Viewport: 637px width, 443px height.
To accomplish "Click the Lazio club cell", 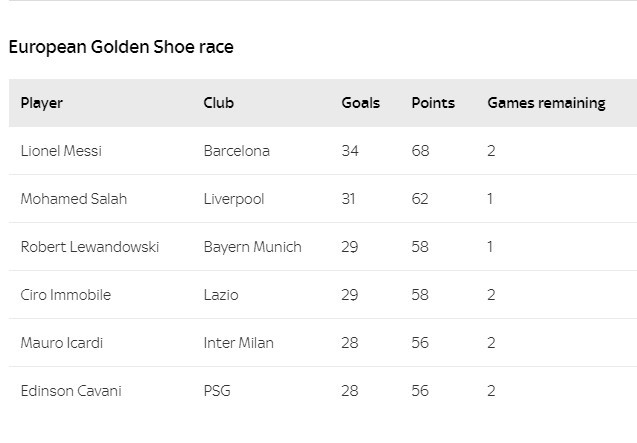I will pyautogui.click(x=221, y=295).
